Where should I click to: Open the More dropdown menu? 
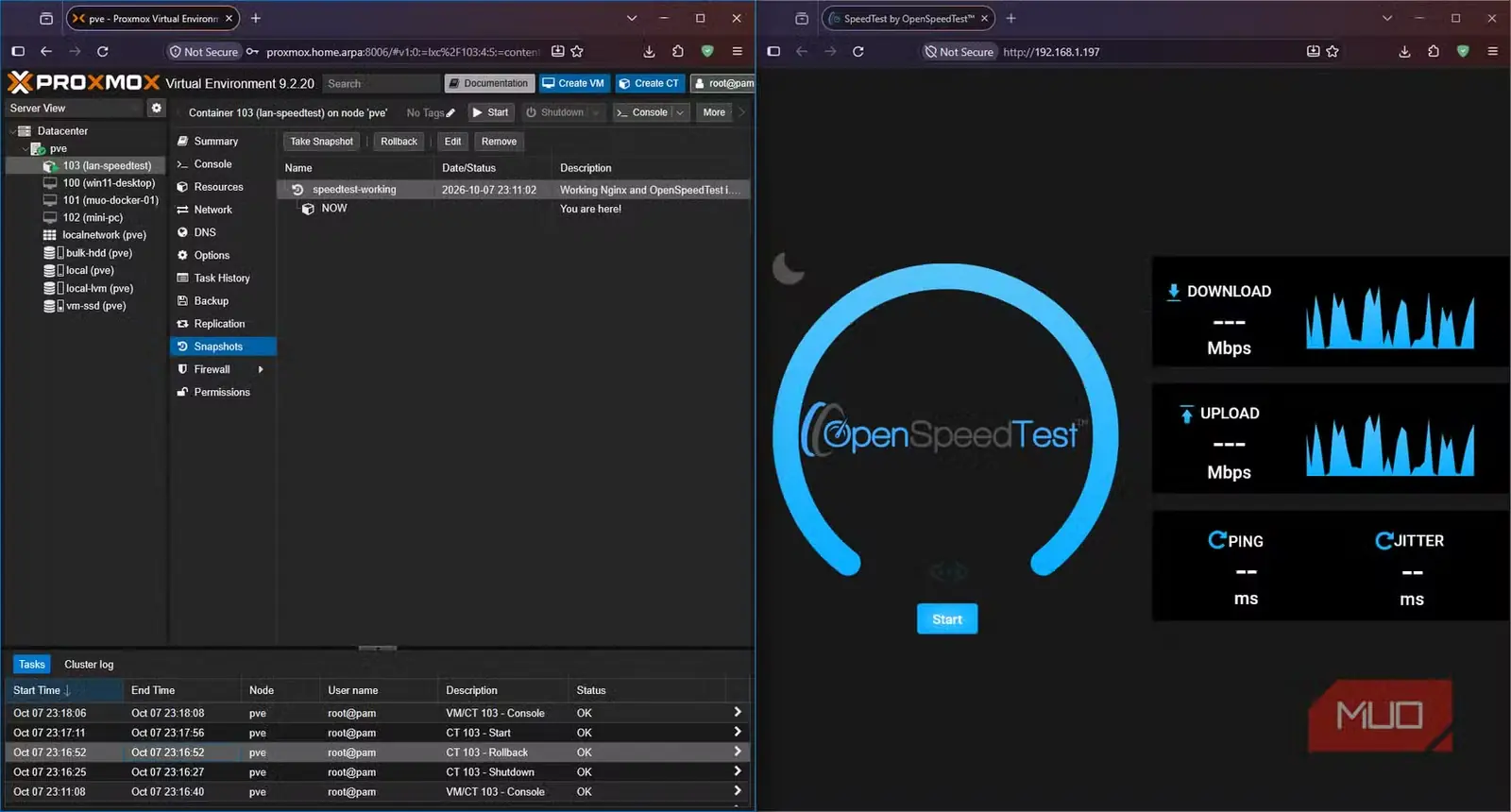point(715,113)
